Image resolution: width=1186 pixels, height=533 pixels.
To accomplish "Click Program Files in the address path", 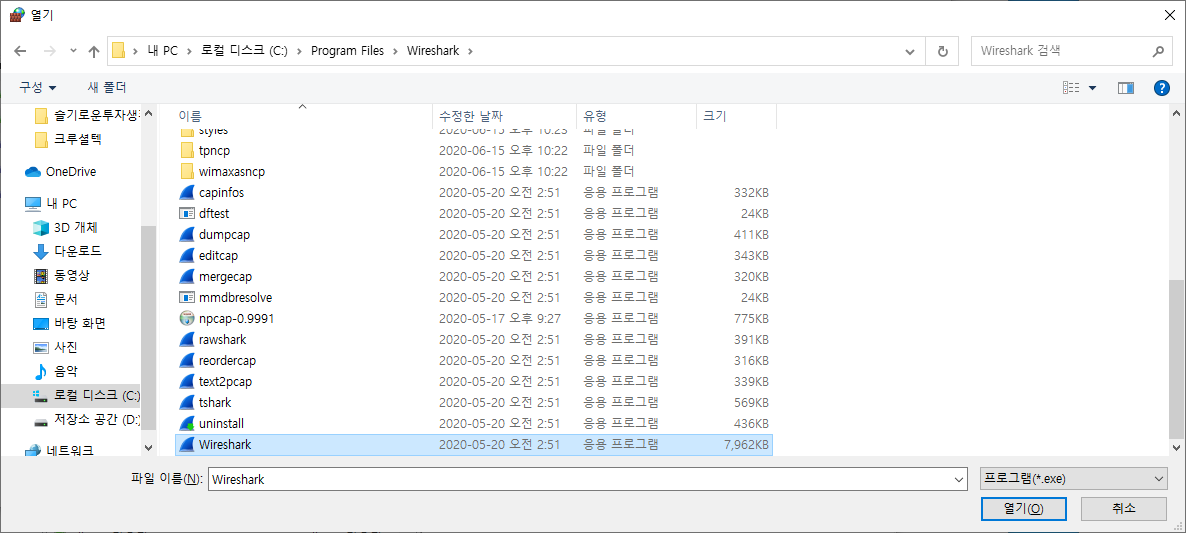I will (x=348, y=51).
